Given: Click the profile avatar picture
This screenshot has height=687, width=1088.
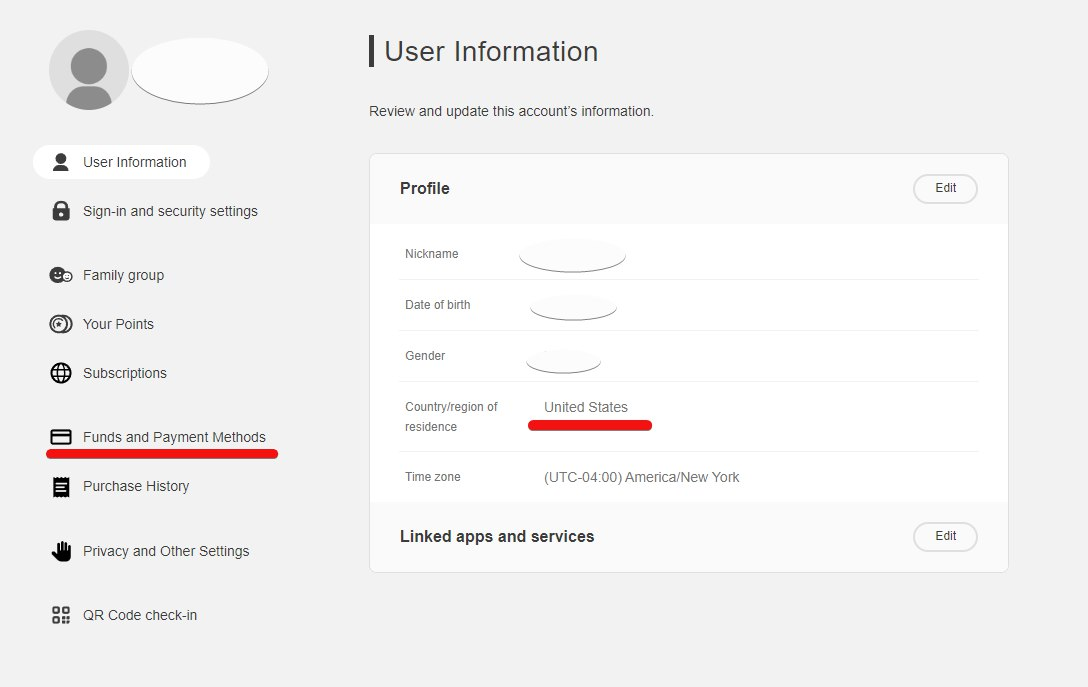Looking at the screenshot, I should click(89, 70).
